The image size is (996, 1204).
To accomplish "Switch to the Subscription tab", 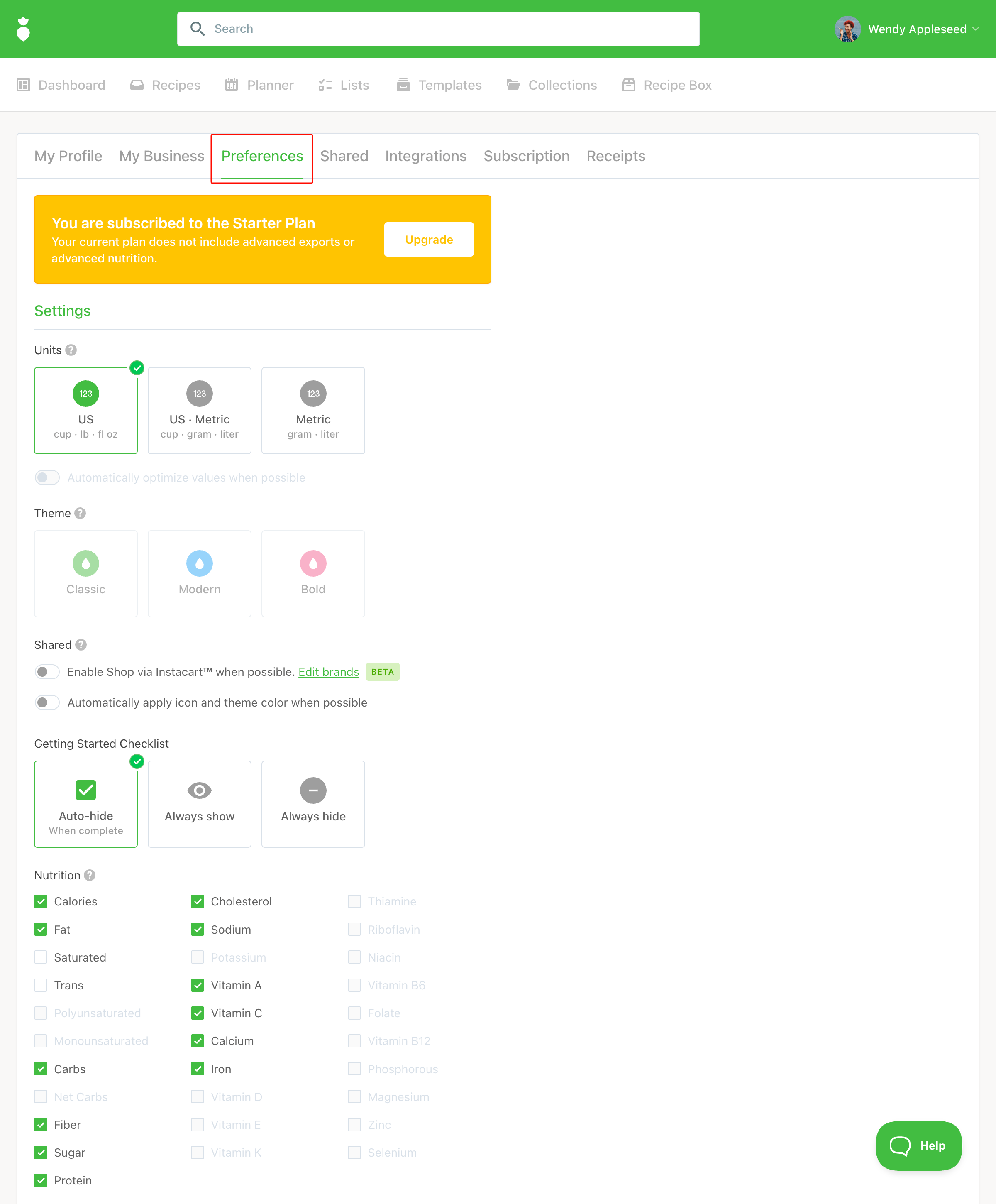I will tap(526, 156).
